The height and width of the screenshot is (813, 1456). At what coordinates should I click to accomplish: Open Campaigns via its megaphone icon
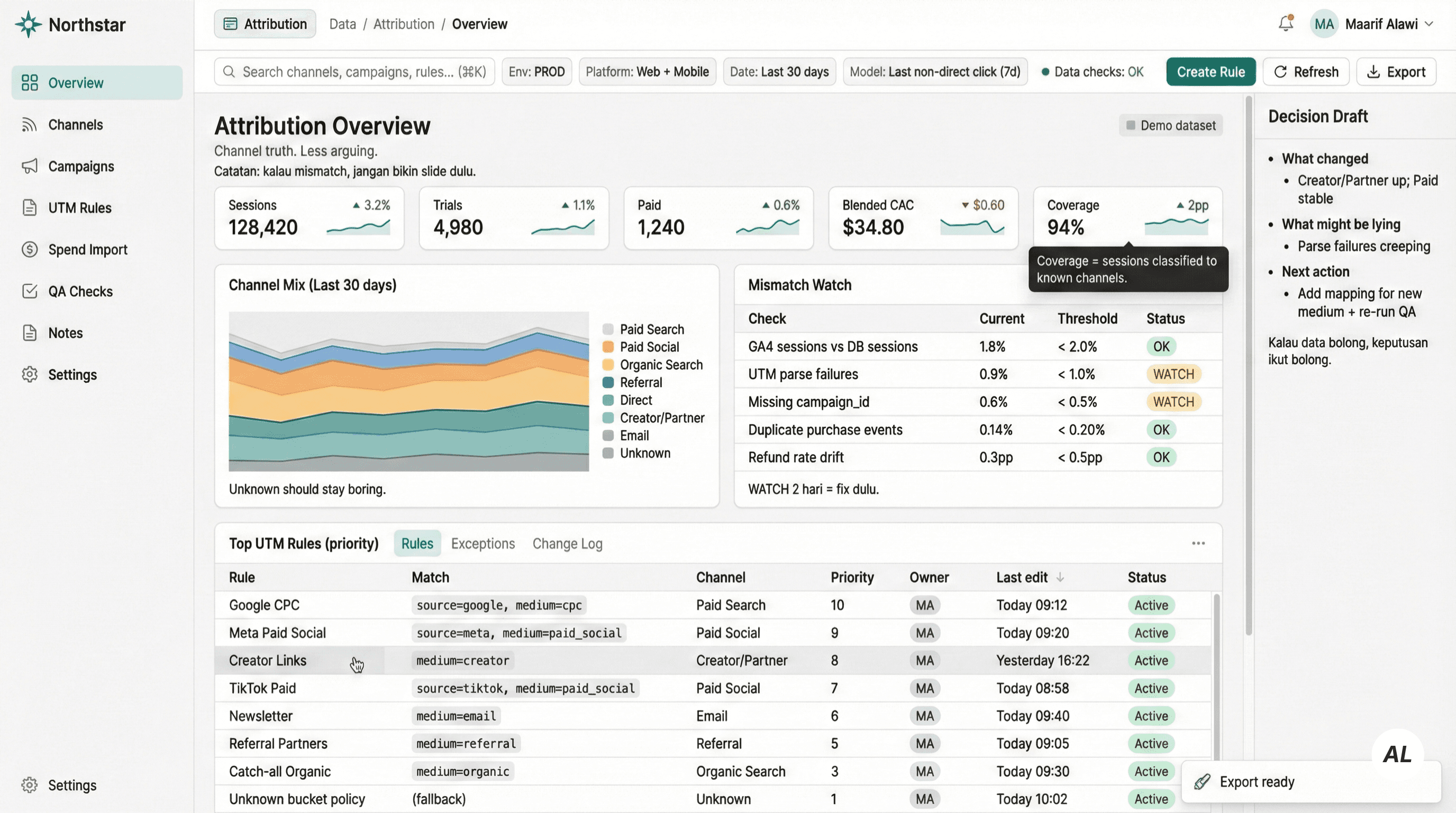click(x=30, y=166)
